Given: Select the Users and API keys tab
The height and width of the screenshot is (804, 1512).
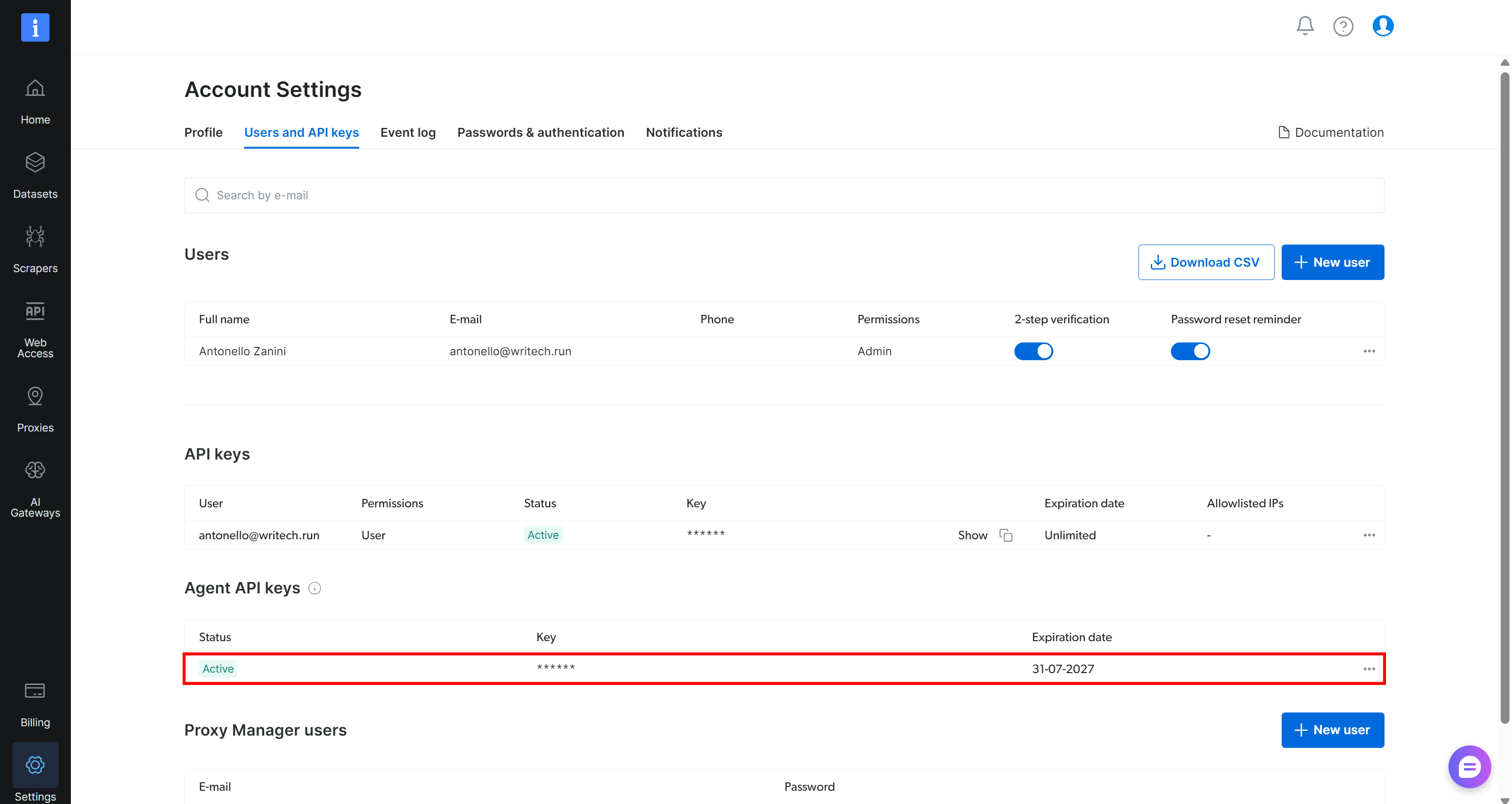Looking at the screenshot, I should point(302,133).
